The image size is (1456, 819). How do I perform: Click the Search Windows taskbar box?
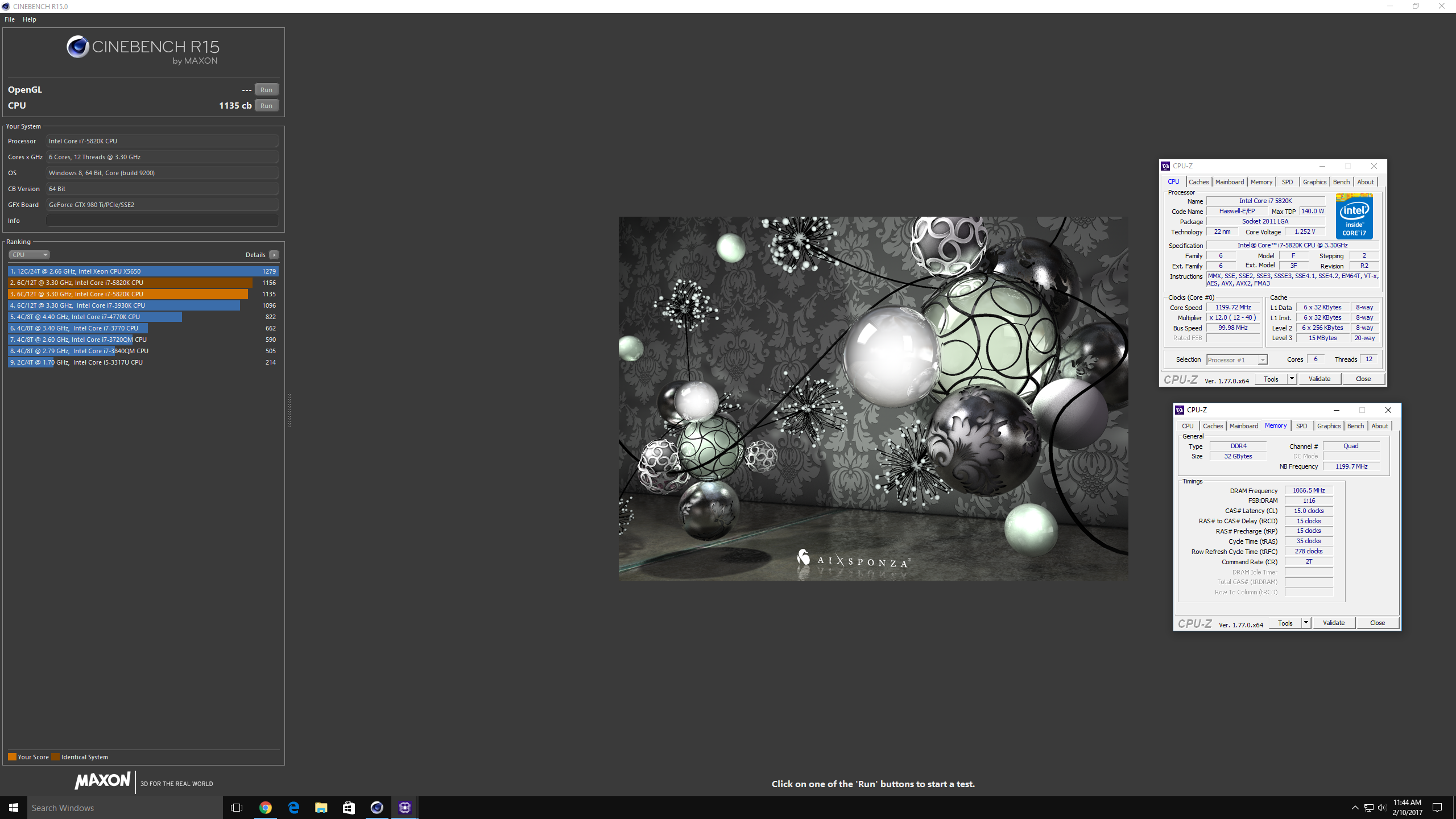point(125,808)
